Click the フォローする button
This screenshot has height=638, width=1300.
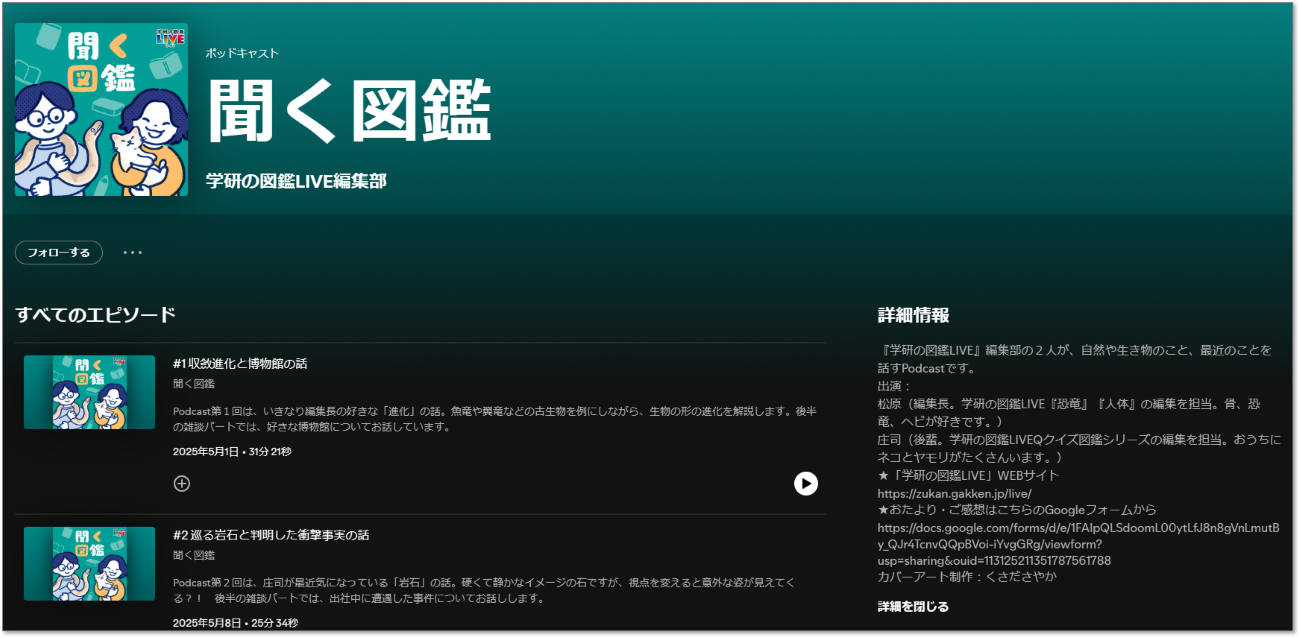(59, 253)
